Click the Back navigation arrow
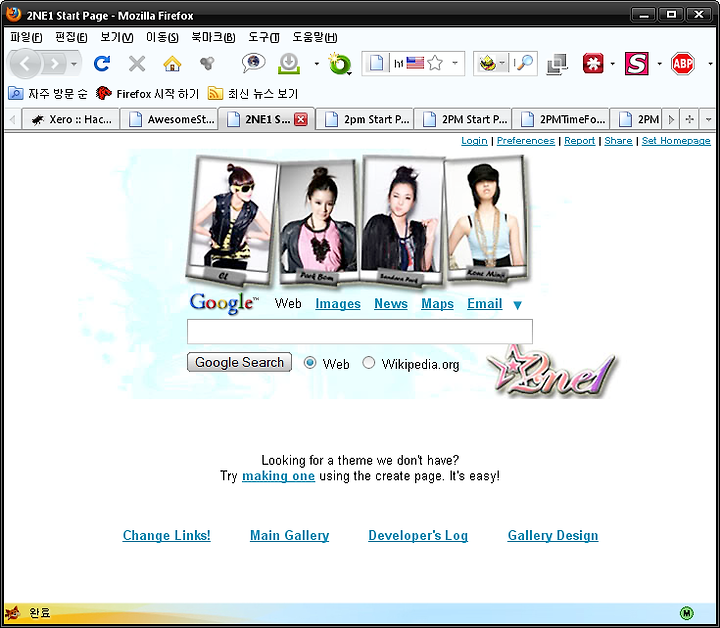Image resolution: width=720 pixels, height=628 pixels. (25, 63)
